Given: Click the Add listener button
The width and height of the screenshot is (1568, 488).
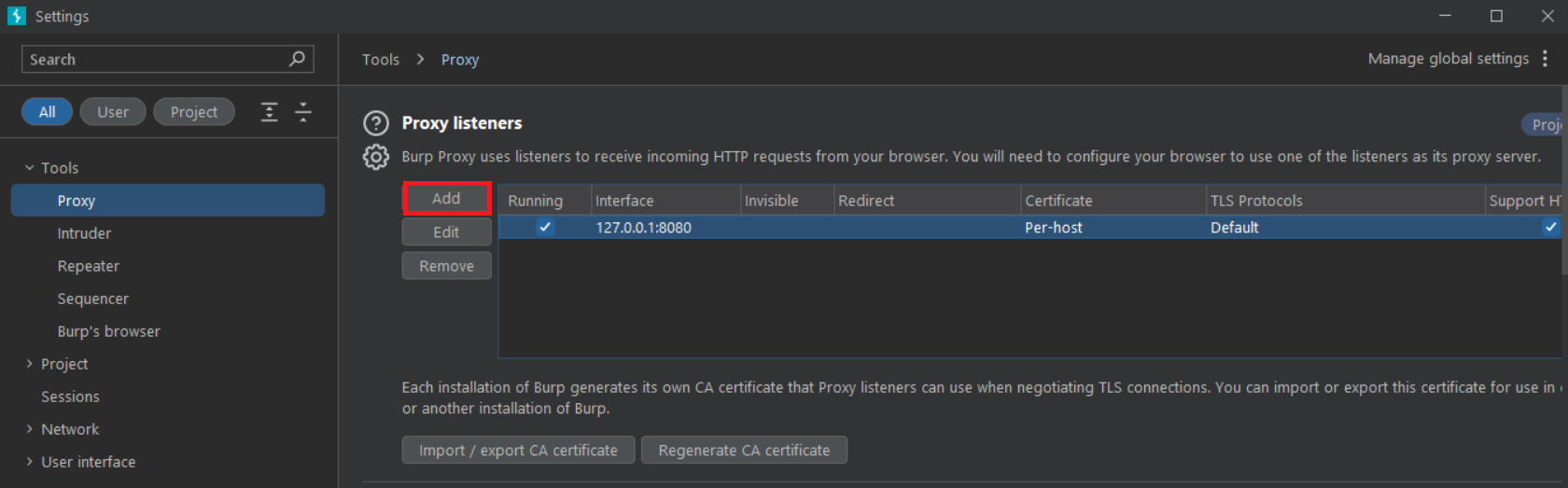Looking at the screenshot, I should 446,199.
